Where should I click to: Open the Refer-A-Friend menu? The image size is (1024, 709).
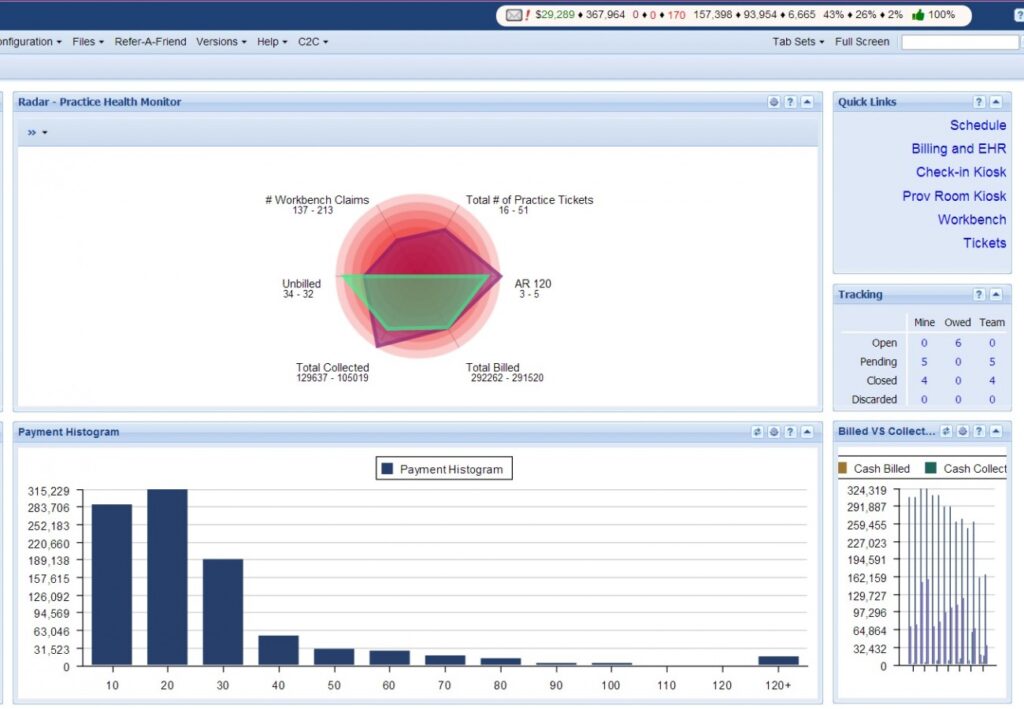coord(149,42)
